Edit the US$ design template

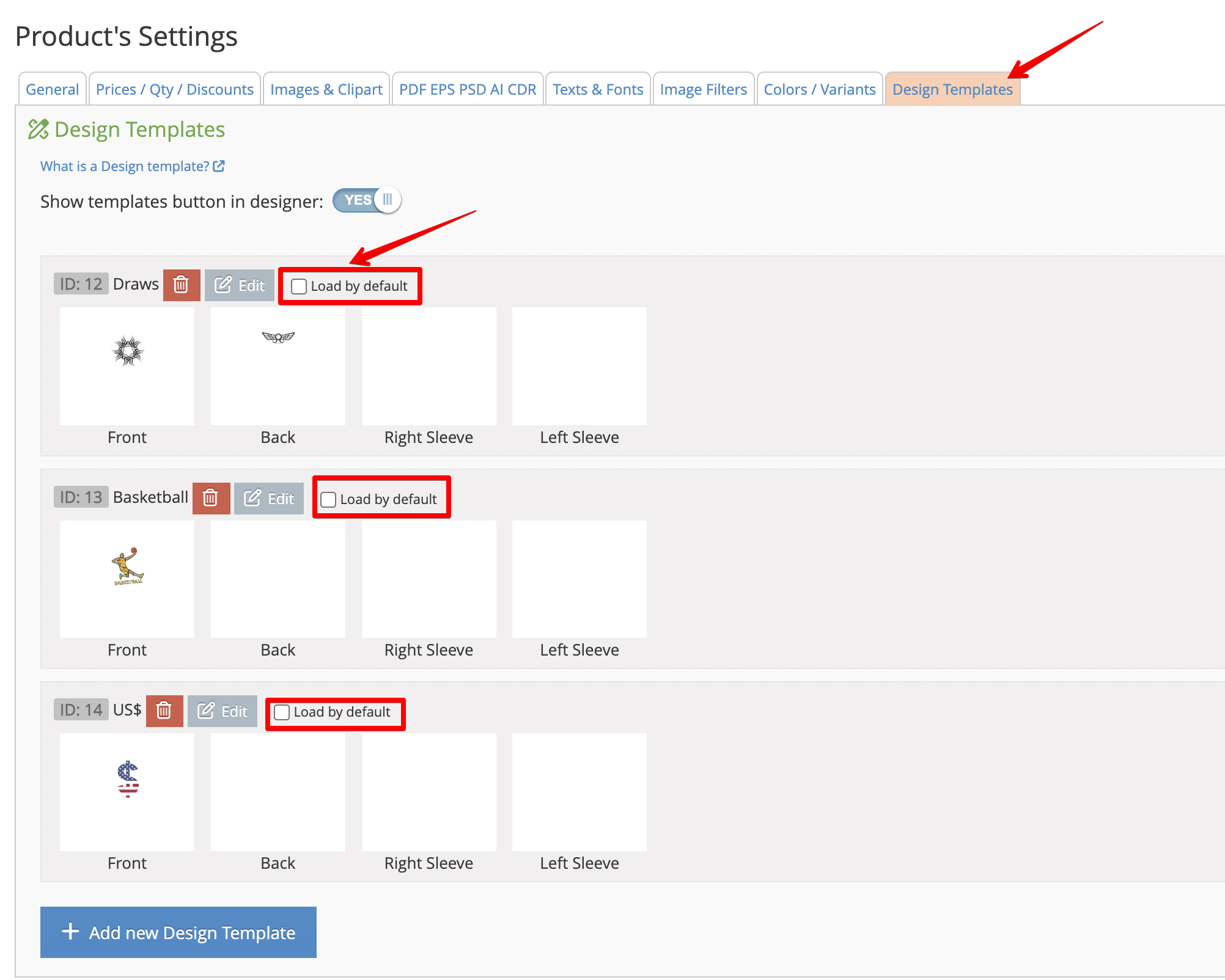tap(223, 711)
